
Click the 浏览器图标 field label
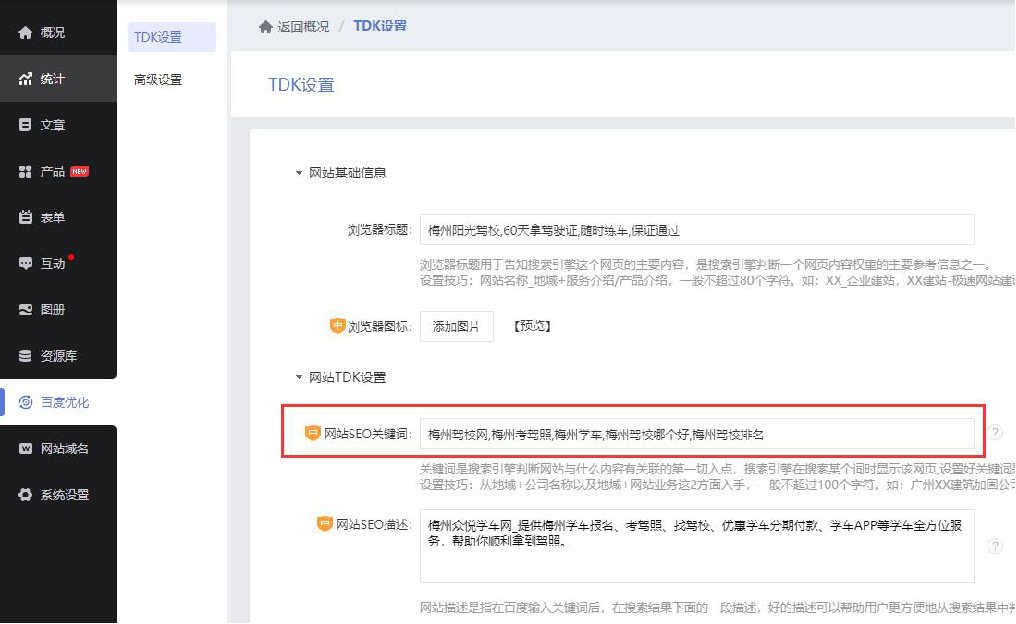click(379, 327)
